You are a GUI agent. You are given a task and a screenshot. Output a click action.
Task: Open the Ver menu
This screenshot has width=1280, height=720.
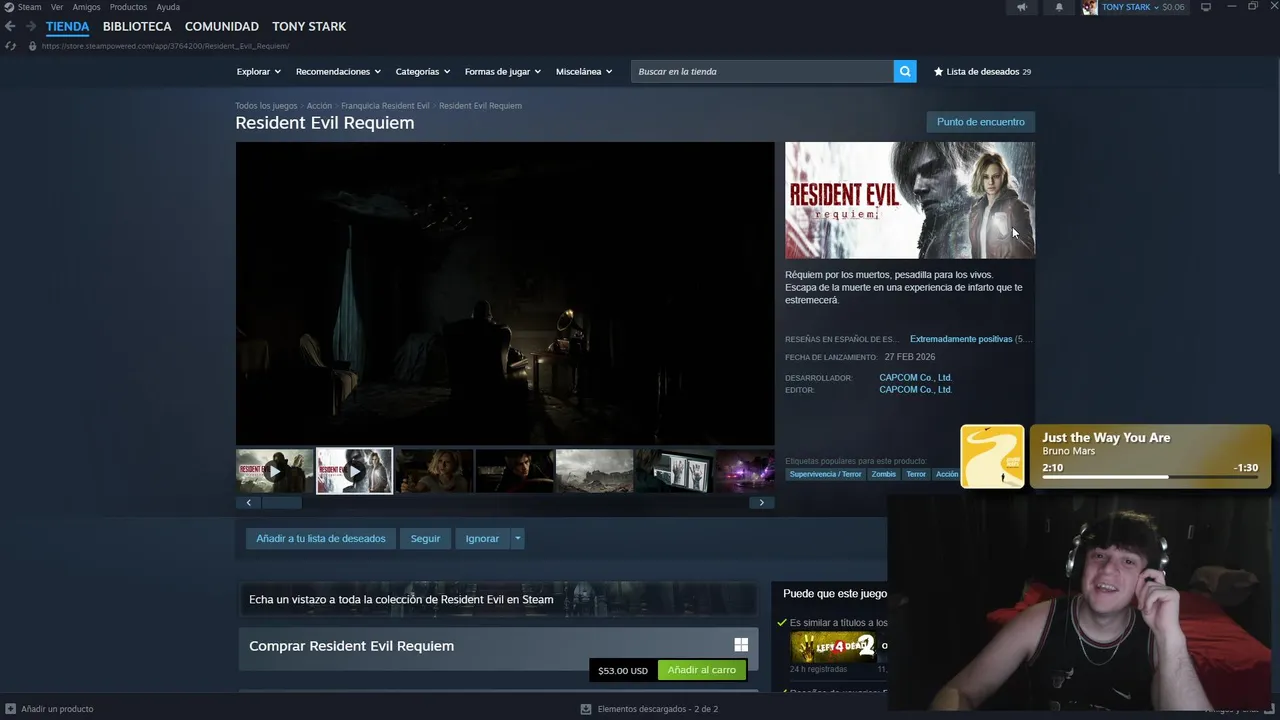click(x=57, y=7)
